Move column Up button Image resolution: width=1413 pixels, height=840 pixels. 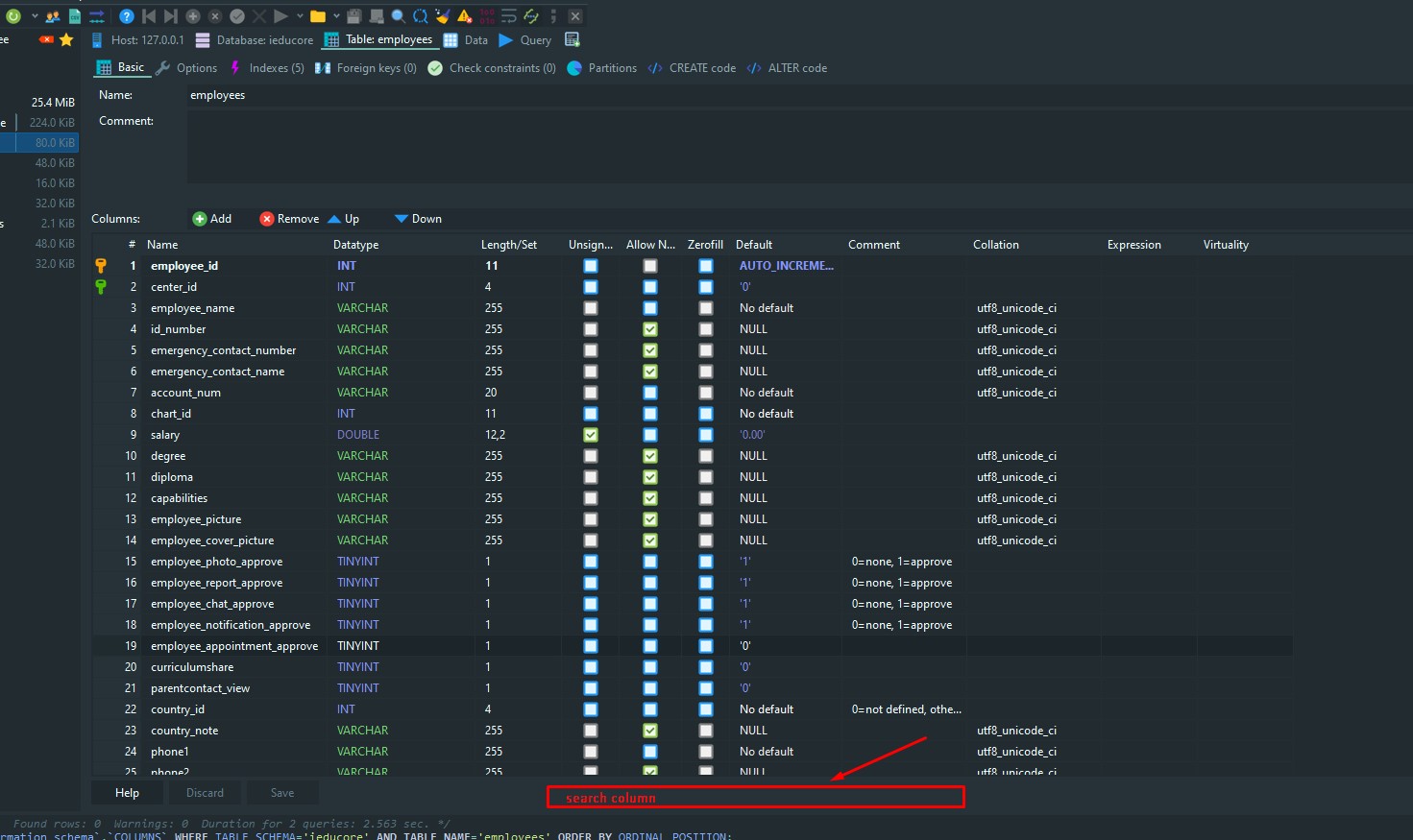click(344, 219)
